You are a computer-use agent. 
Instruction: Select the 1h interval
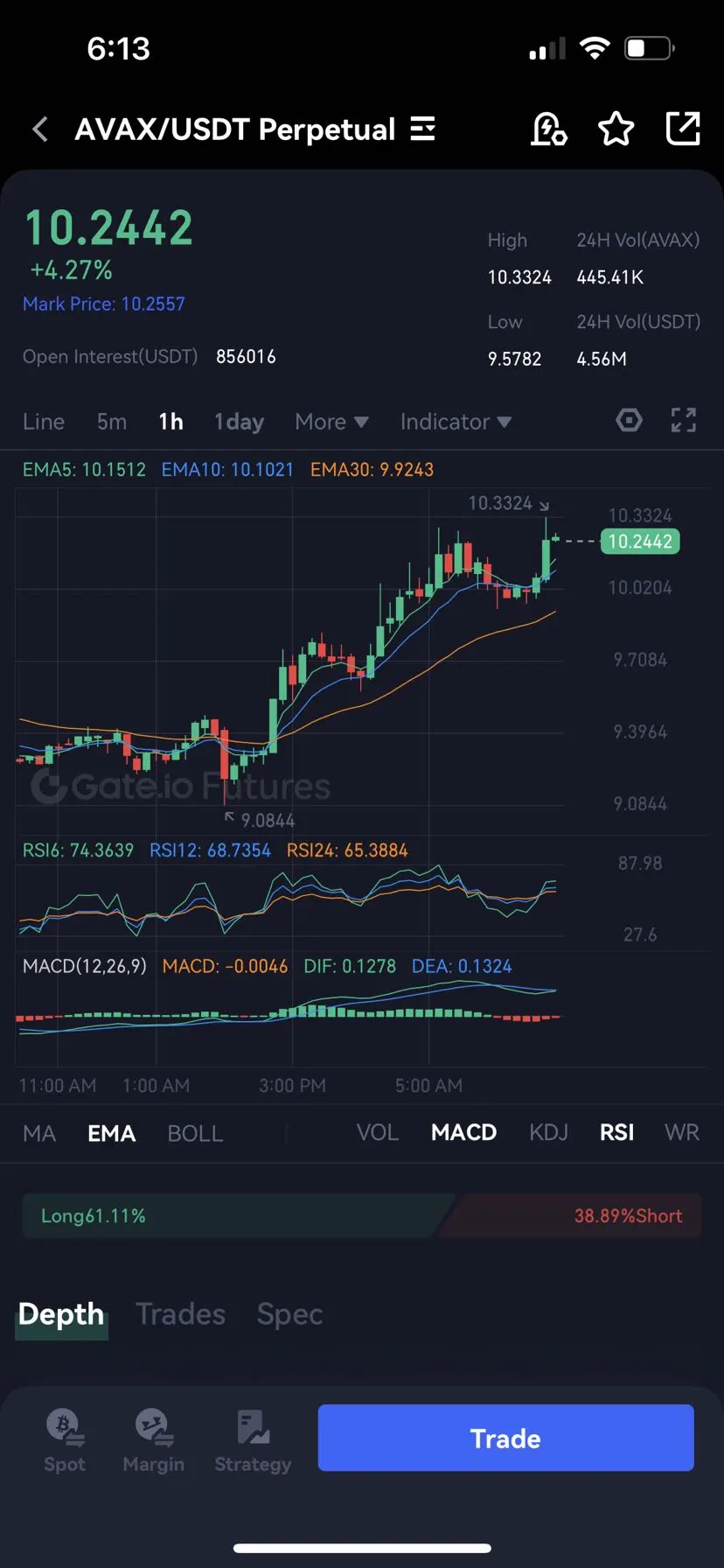171,422
